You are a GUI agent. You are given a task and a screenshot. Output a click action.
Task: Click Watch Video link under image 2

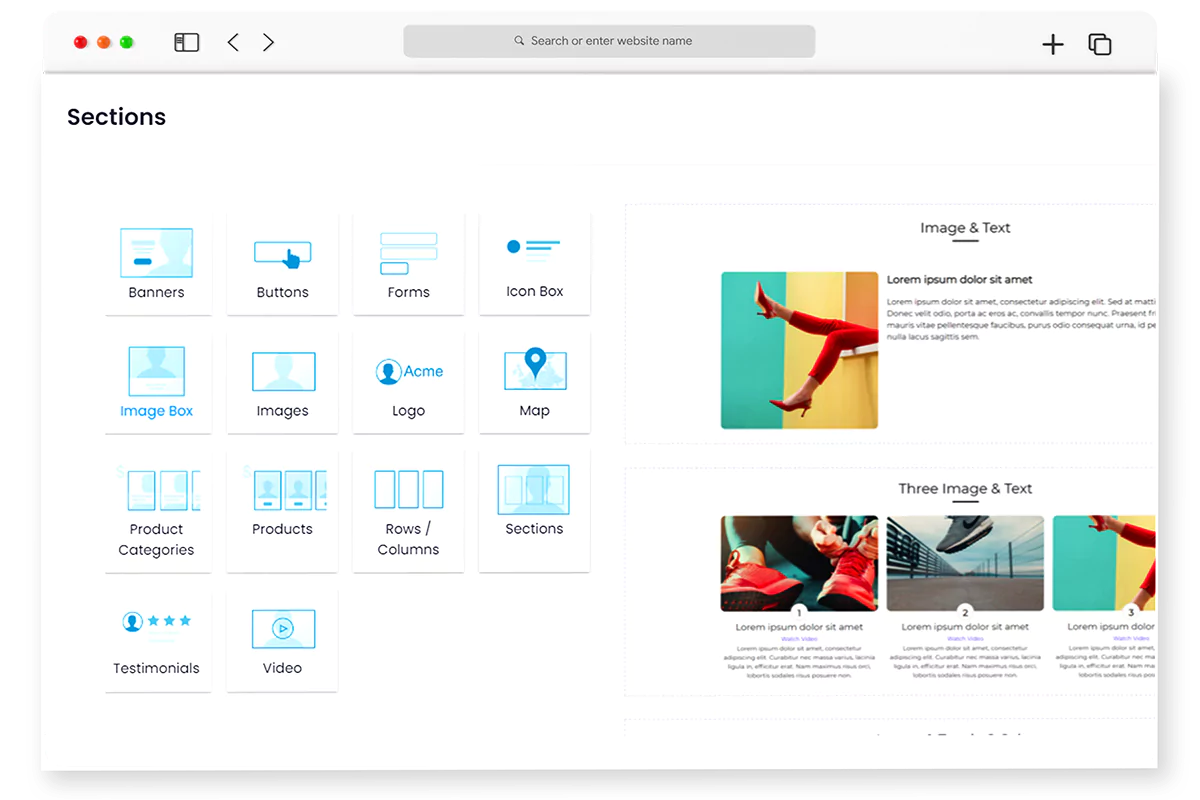pyautogui.click(x=965, y=638)
